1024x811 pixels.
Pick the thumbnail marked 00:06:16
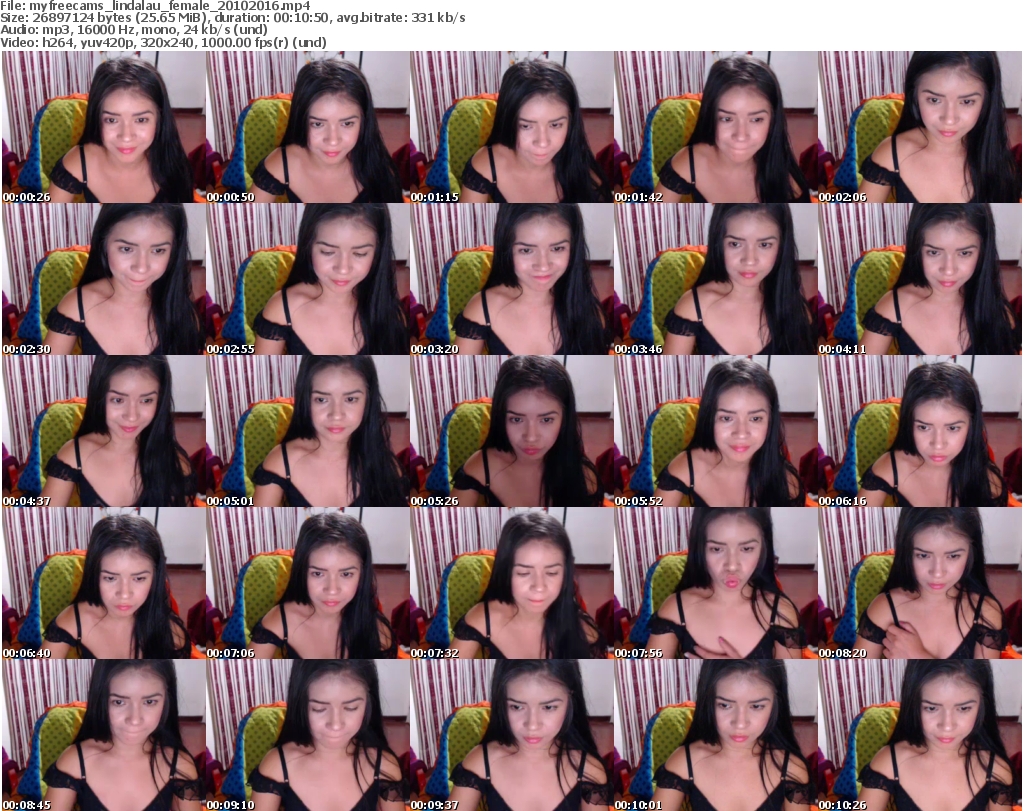pos(920,431)
